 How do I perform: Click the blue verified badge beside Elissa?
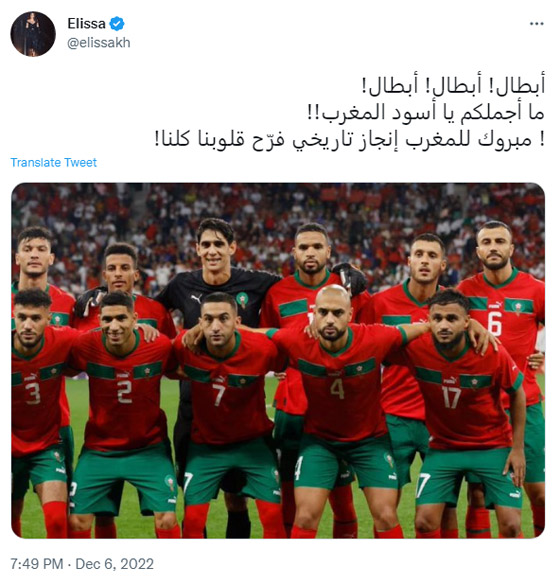tap(117, 24)
